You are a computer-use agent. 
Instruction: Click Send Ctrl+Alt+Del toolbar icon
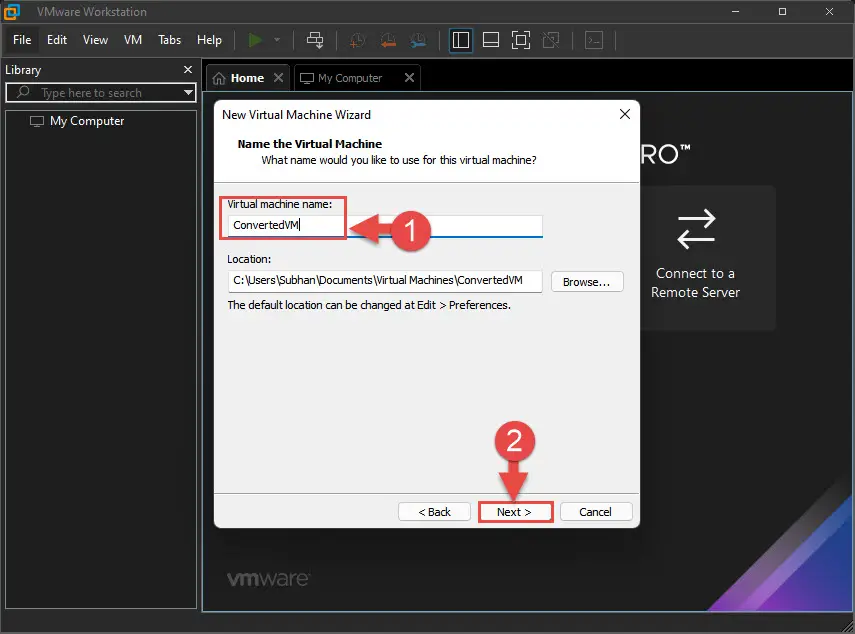click(x=315, y=40)
